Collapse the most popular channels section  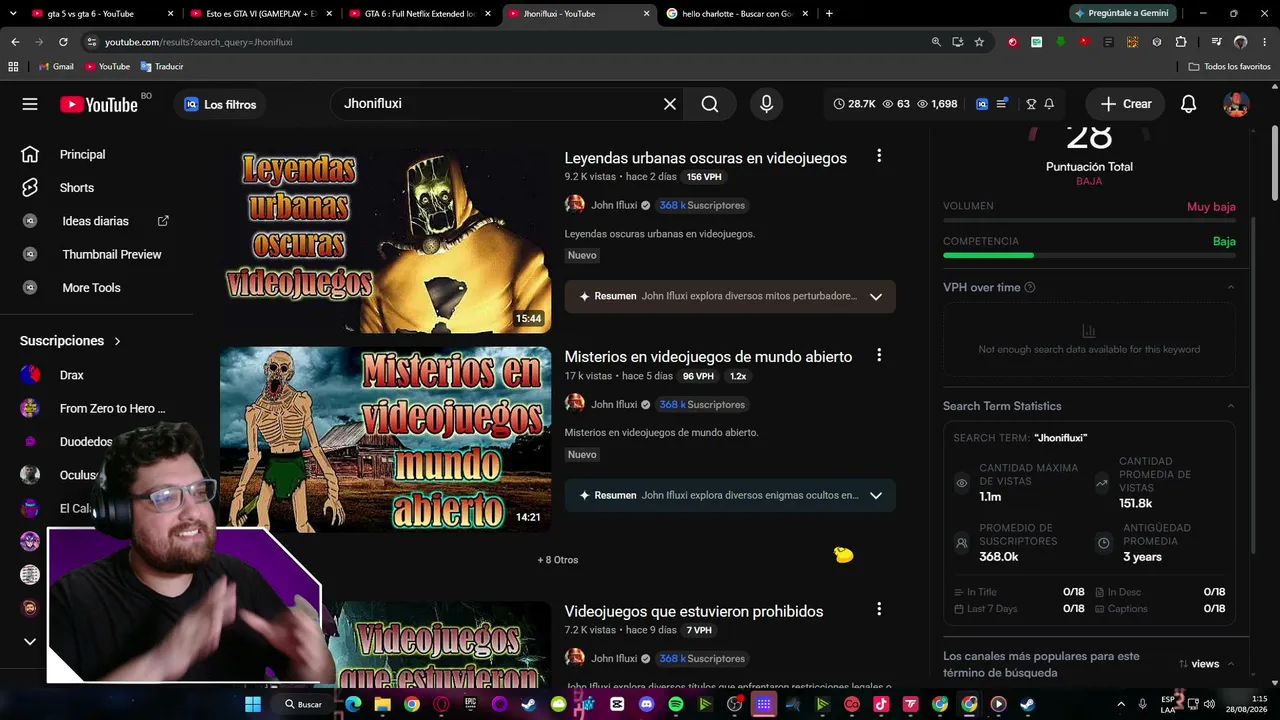click(x=1231, y=664)
